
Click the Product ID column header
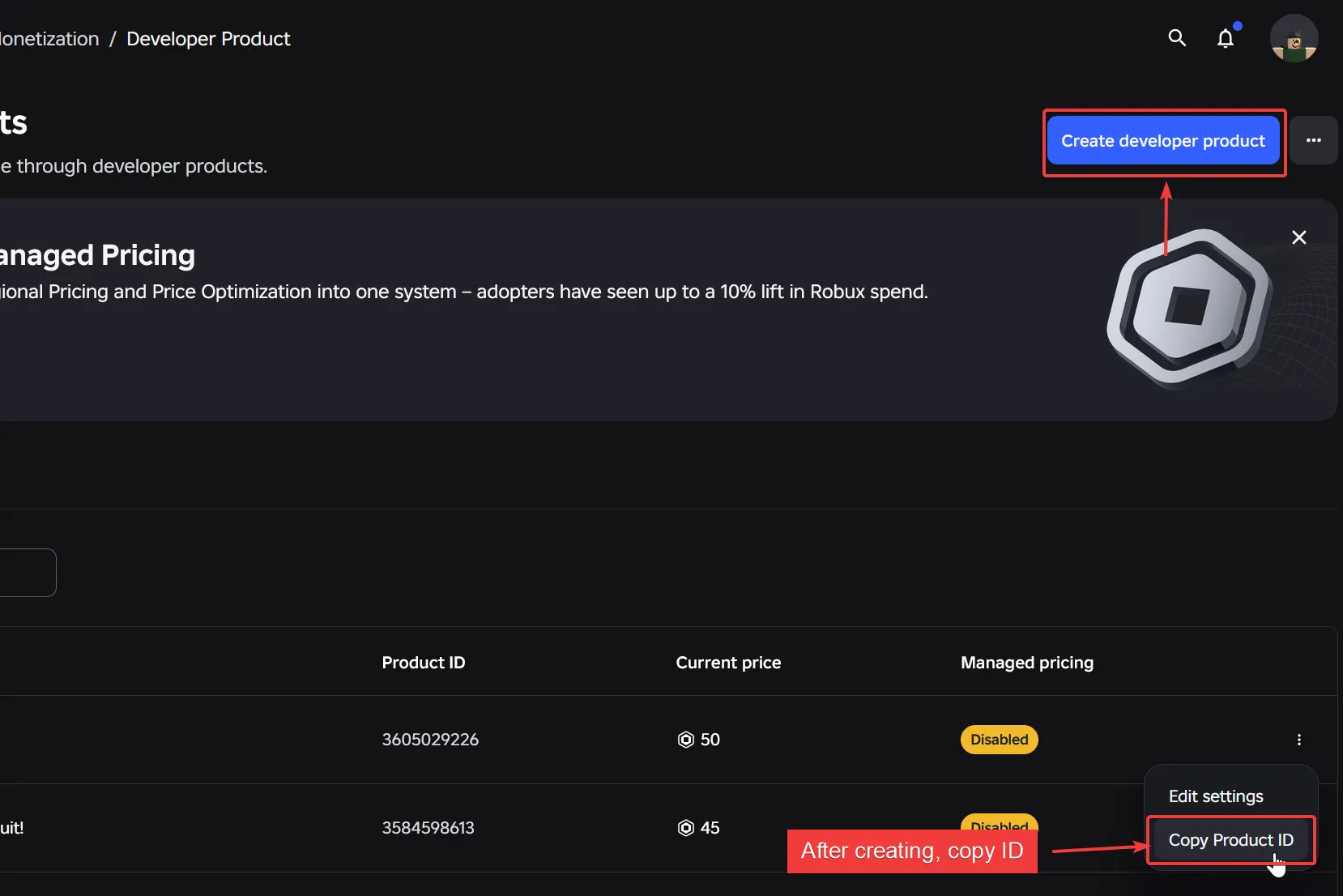(424, 663)
